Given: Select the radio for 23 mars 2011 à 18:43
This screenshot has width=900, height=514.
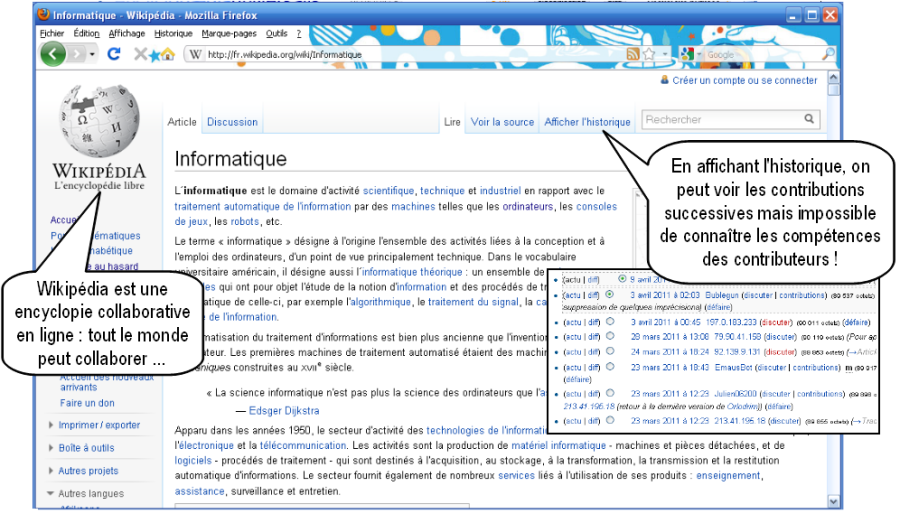Looking at the screenshot, I should (610, 367).
